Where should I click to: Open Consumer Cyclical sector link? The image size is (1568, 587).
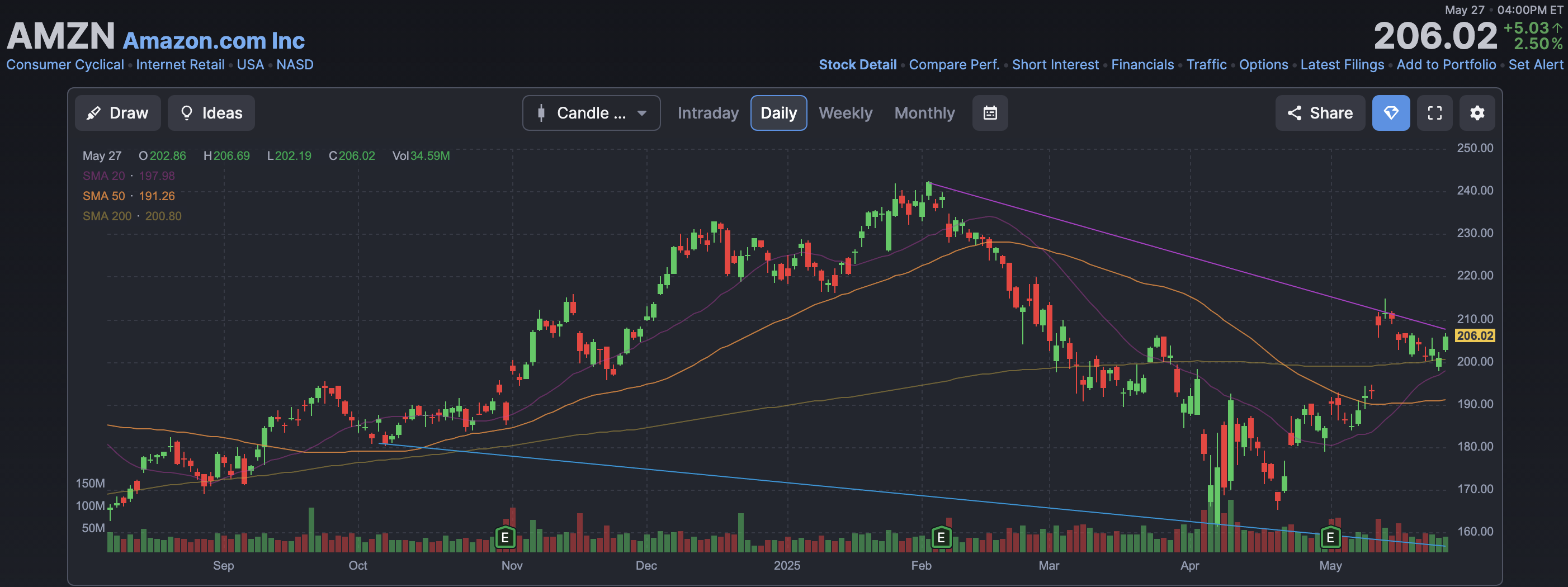point(65,64)
